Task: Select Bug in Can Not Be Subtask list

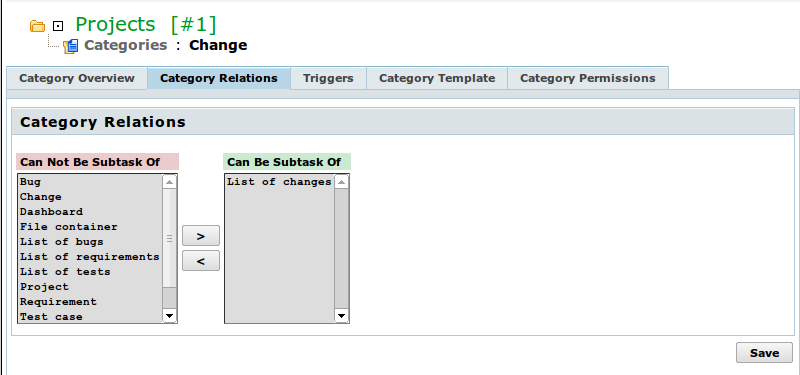Action: (x=90, y=182)
